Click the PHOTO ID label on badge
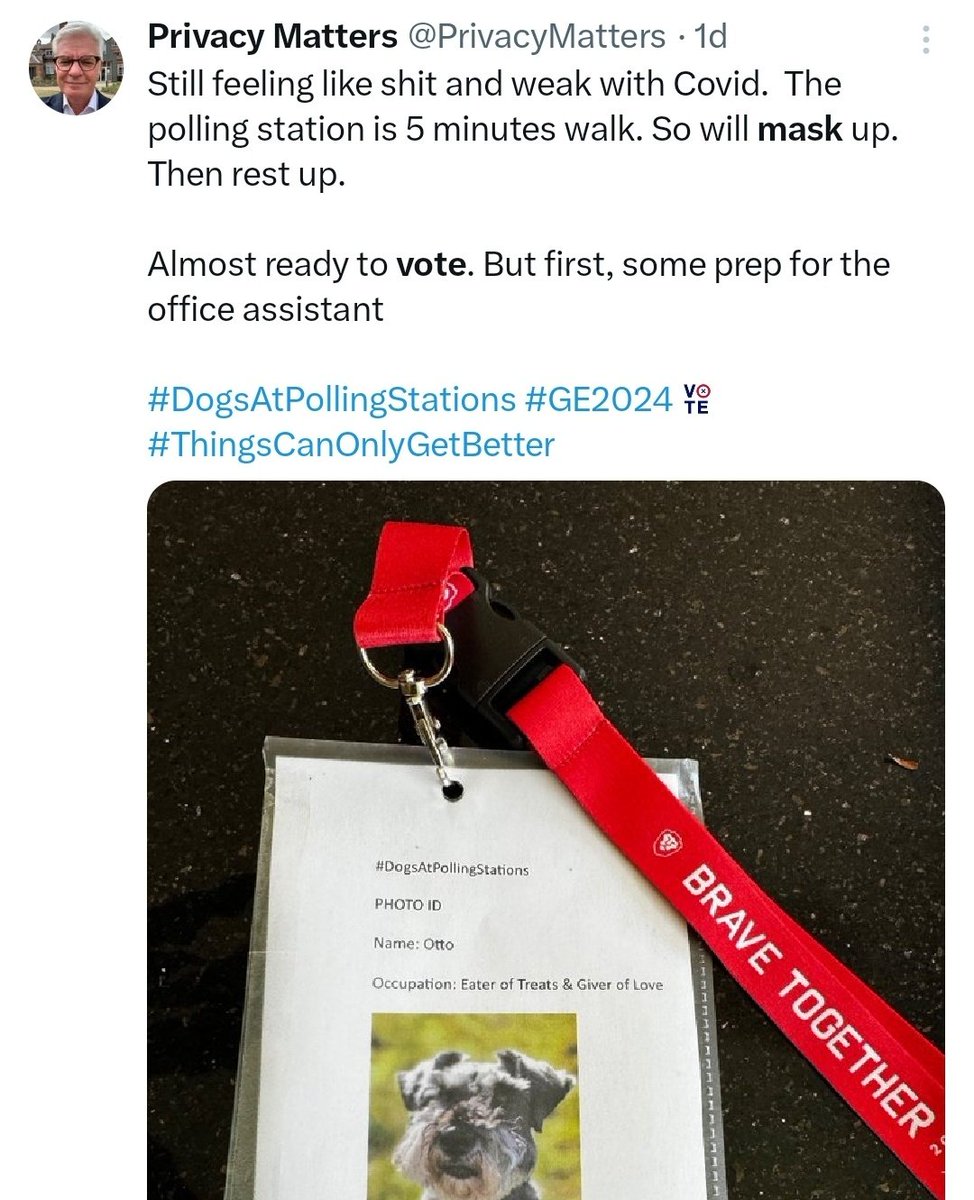 point(406,905)
